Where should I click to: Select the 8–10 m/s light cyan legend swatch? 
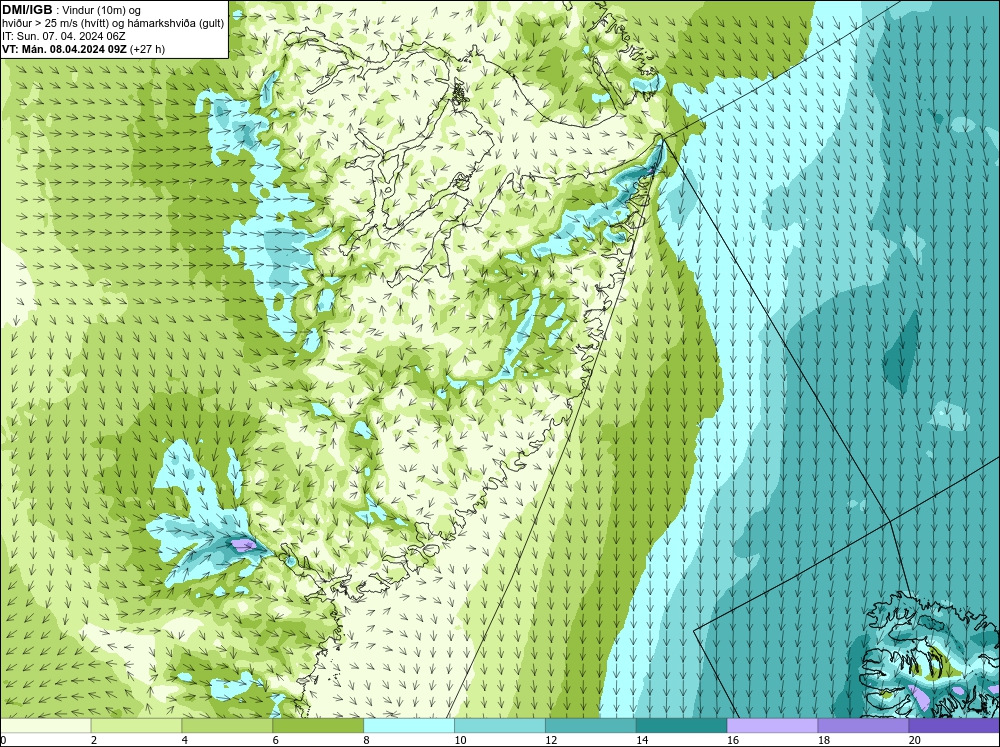pos(409,726)
